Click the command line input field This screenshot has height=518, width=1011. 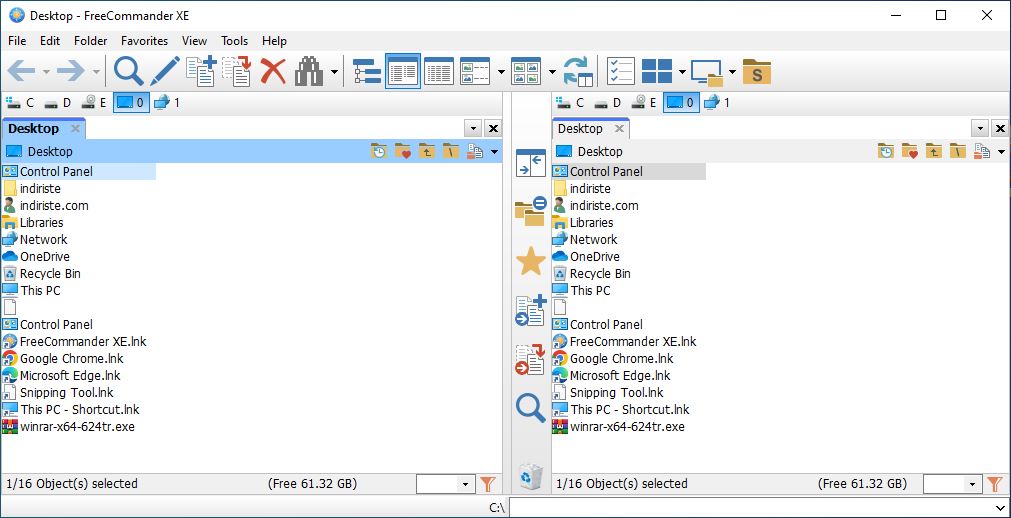(760, 508)
